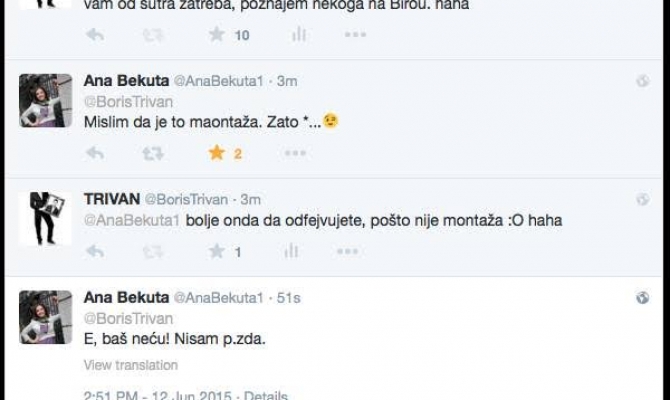Open more options on TRIVAN's tweet
Viewport: 670px width, 400px height.
pos(294,253)
